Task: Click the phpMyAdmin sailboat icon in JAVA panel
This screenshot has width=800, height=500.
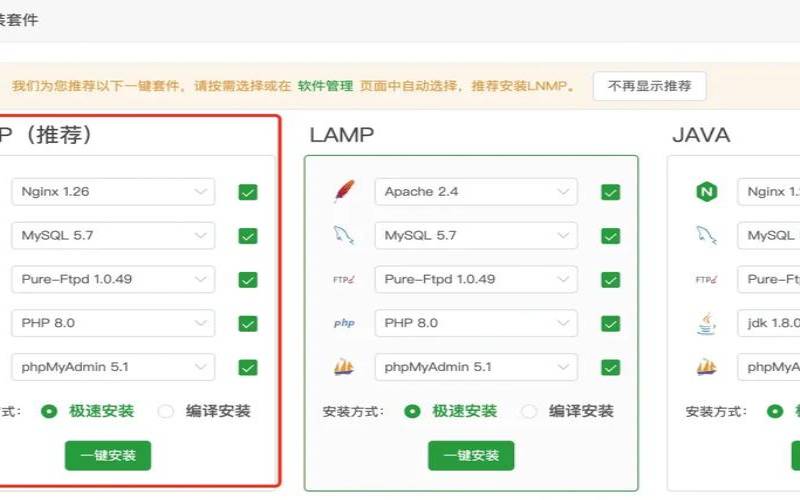Action: (x=707, y=367)
